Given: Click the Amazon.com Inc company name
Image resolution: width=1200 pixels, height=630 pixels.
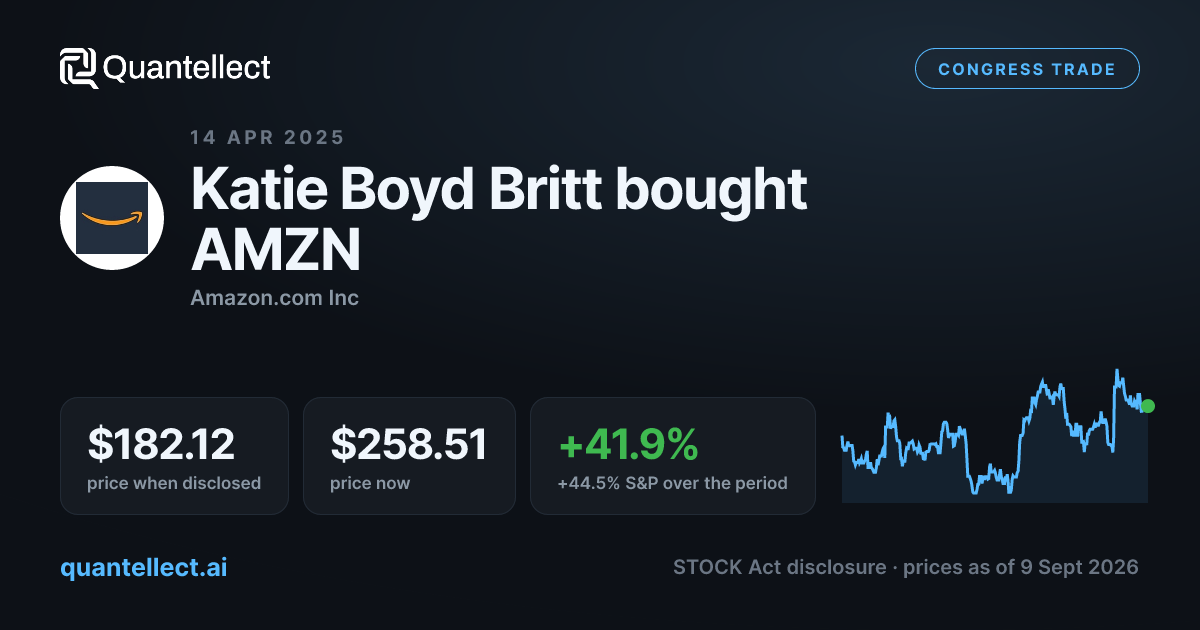Looking at the screenshot, I should pos(274,298).
